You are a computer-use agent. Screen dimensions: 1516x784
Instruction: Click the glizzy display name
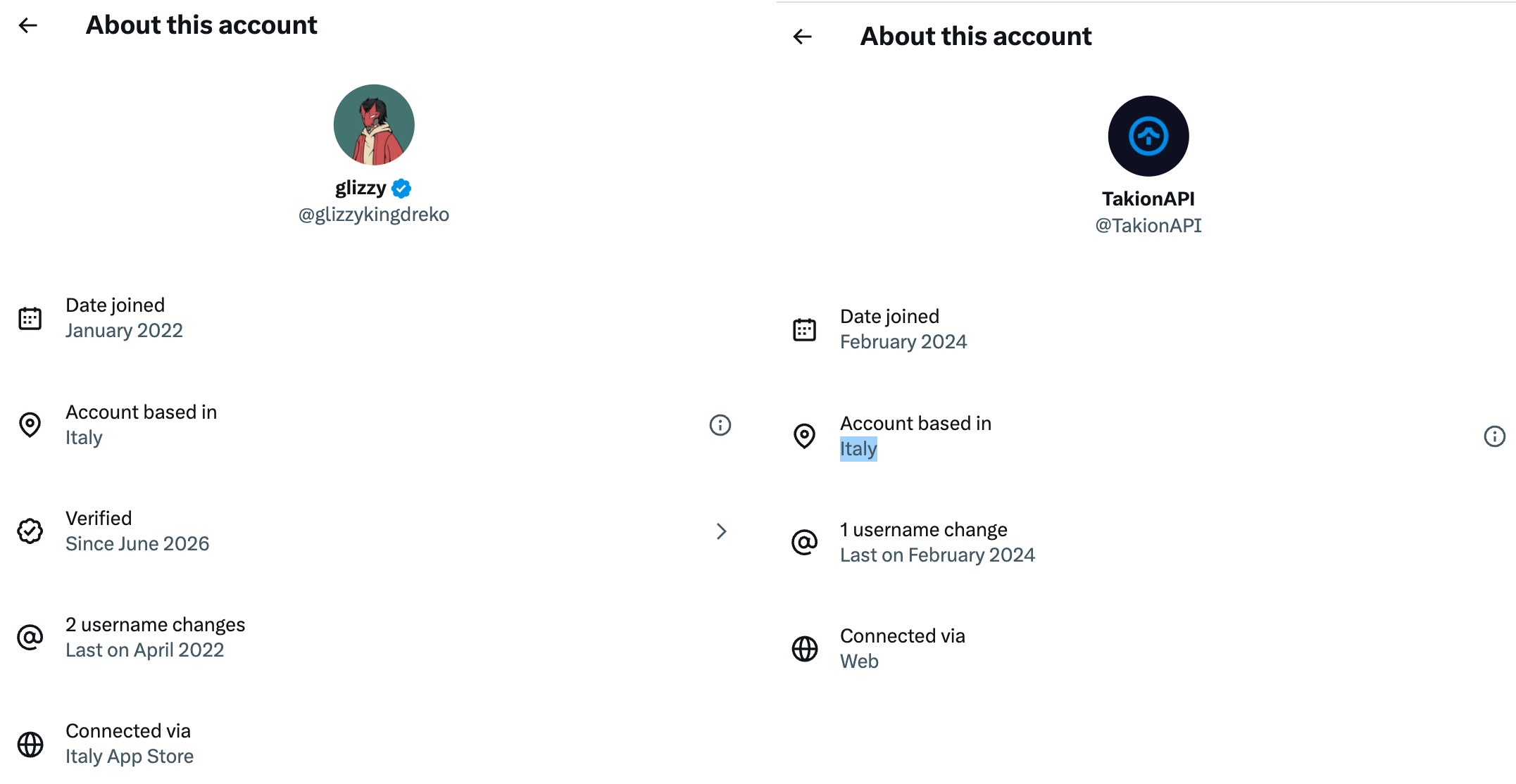pyautogui.click(x=361, y=188)
